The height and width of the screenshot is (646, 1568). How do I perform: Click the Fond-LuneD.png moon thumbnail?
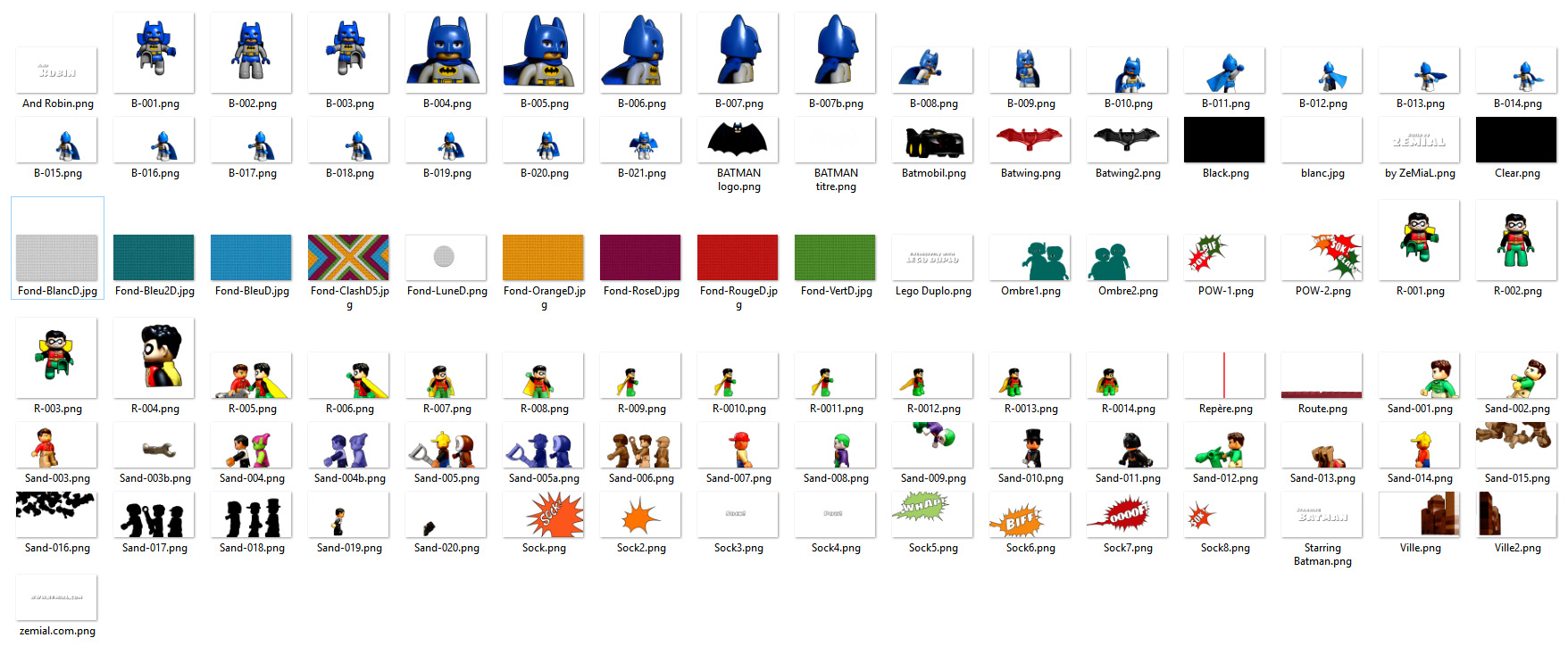446,258
